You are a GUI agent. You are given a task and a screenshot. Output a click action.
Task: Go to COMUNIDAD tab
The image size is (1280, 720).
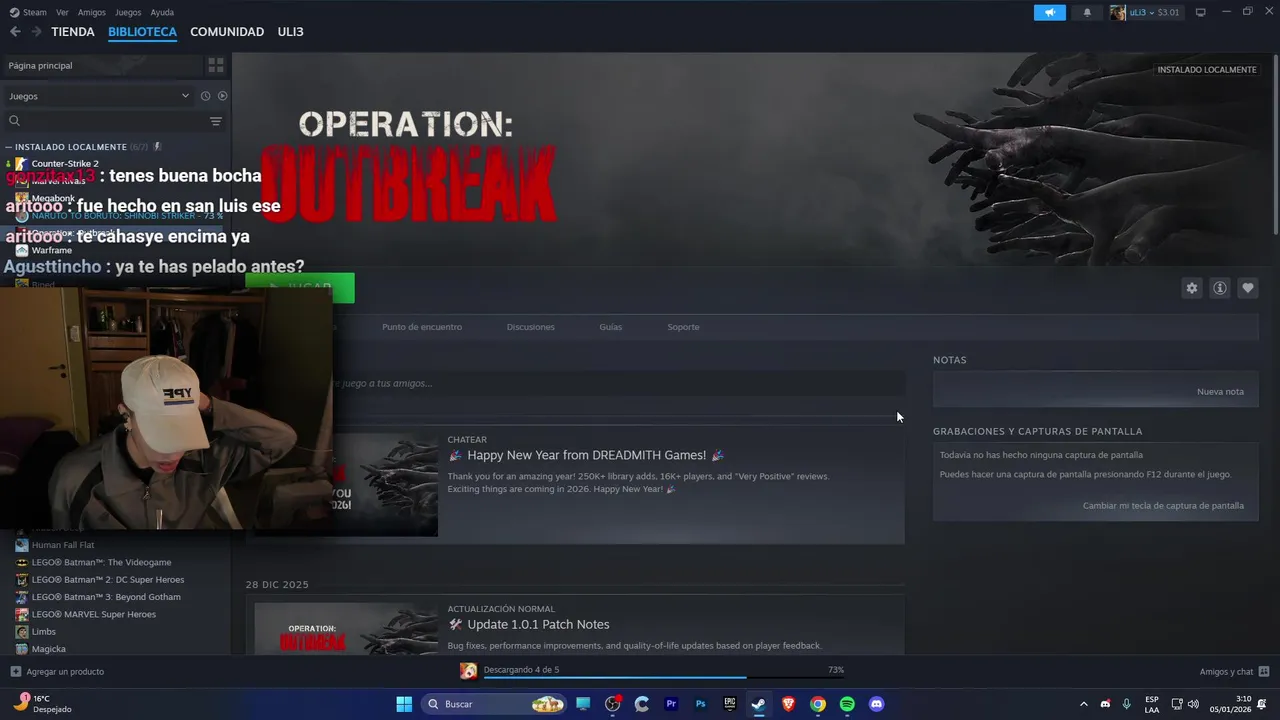click(x=227, y=32)
